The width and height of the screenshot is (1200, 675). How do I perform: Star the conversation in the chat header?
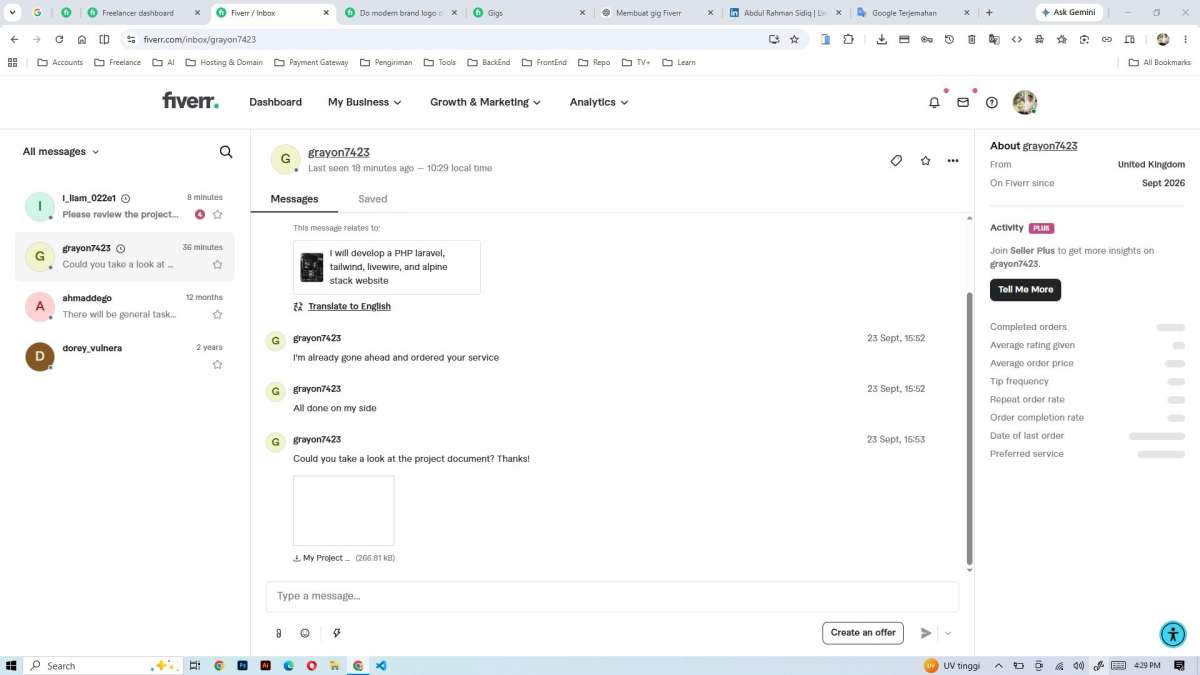pyautogui.click(x=925, y=160)
